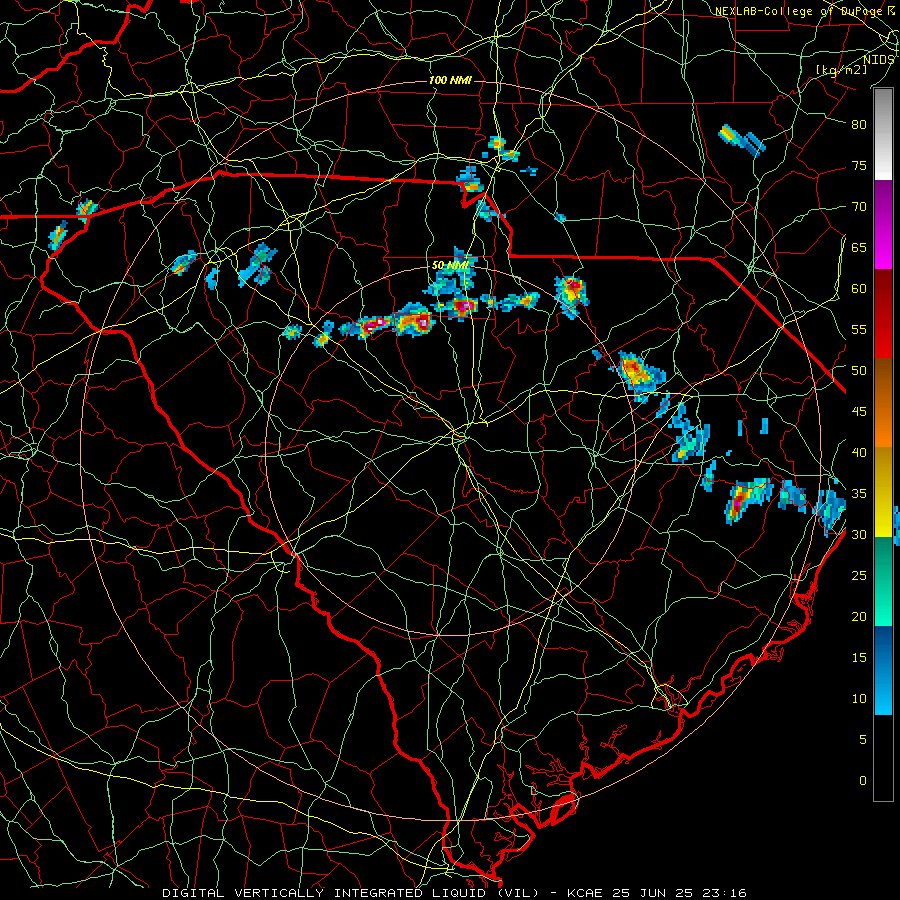
Task: Click color scale value 30
Action: click(x=859, y=534)
